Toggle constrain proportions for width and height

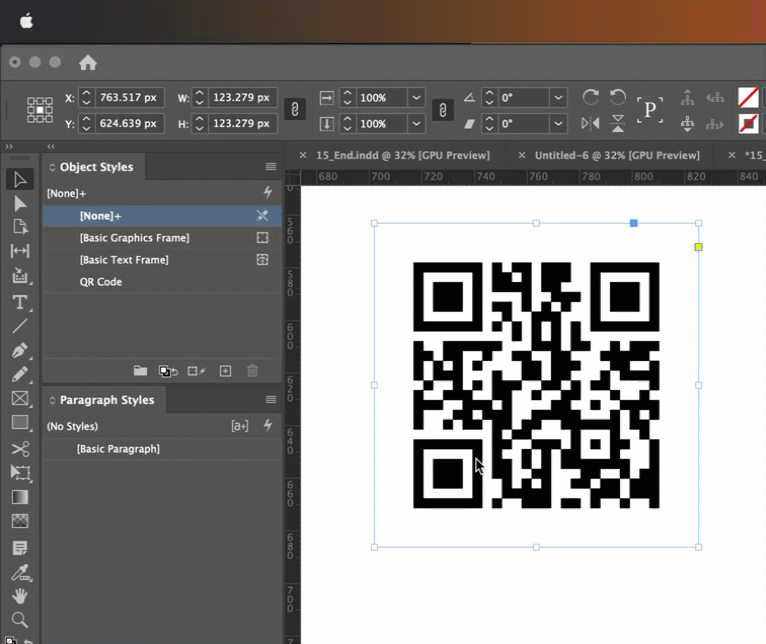pos(295,109)
